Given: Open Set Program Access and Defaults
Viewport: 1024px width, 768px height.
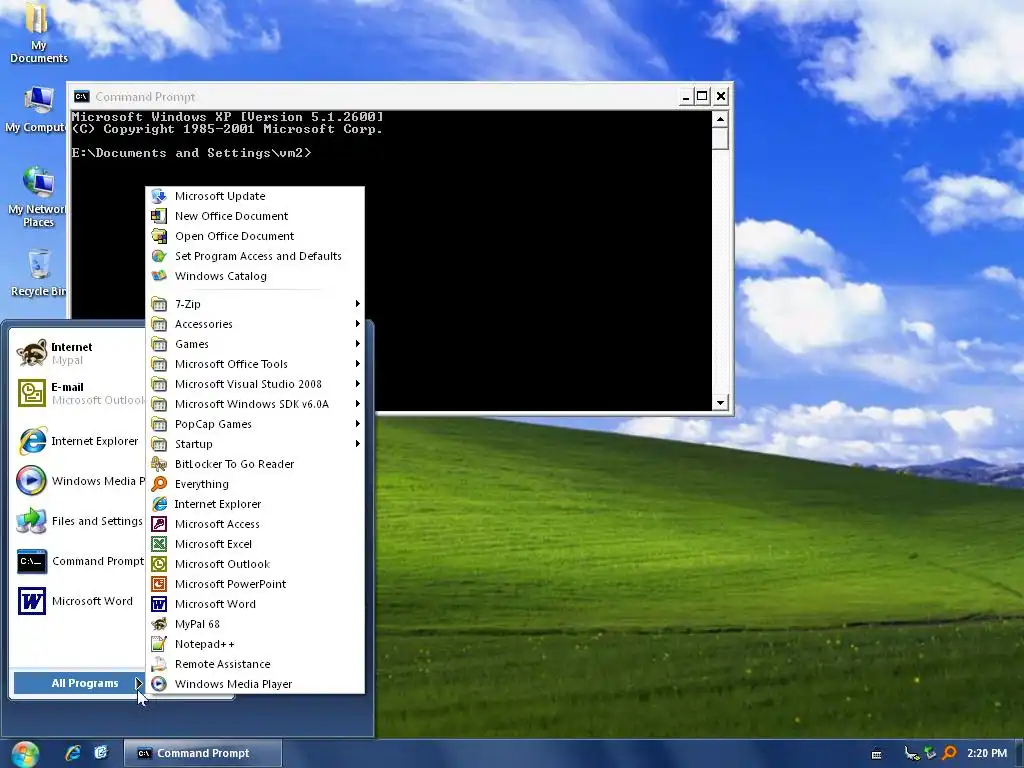Looking at the screenshot, I should [255, 256].
